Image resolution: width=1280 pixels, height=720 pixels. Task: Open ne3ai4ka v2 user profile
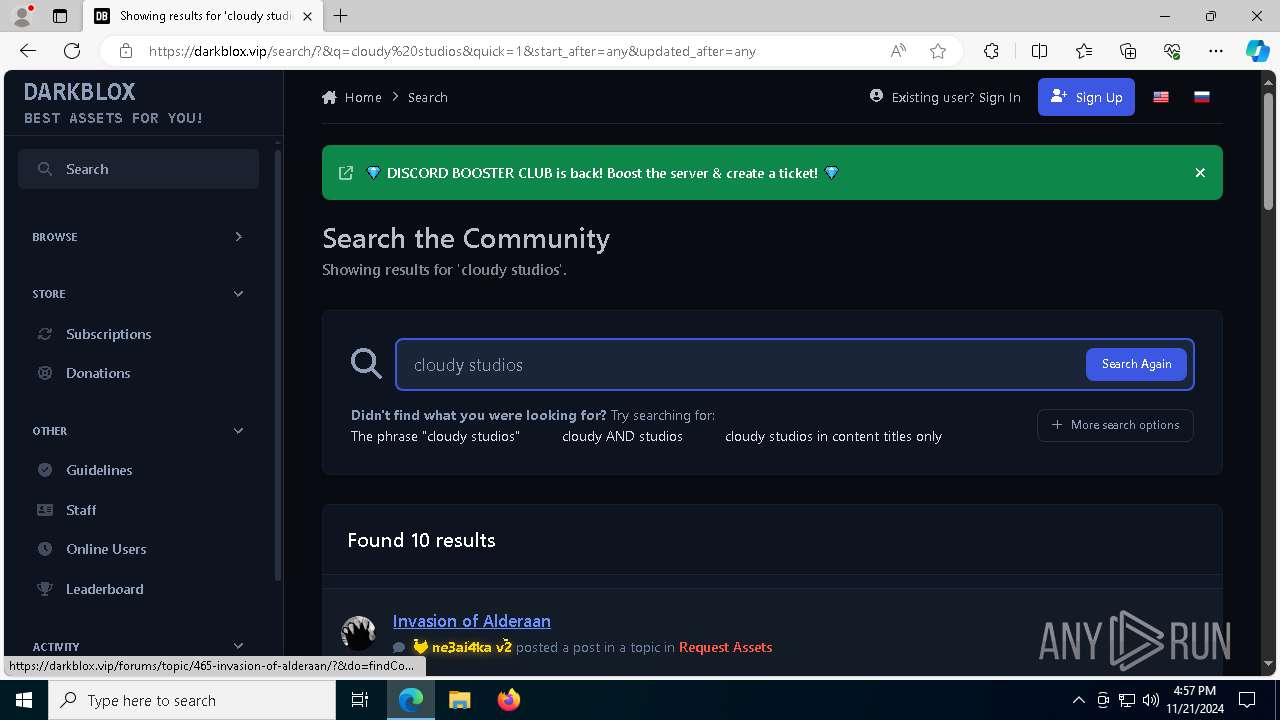(x=471, y=647)
